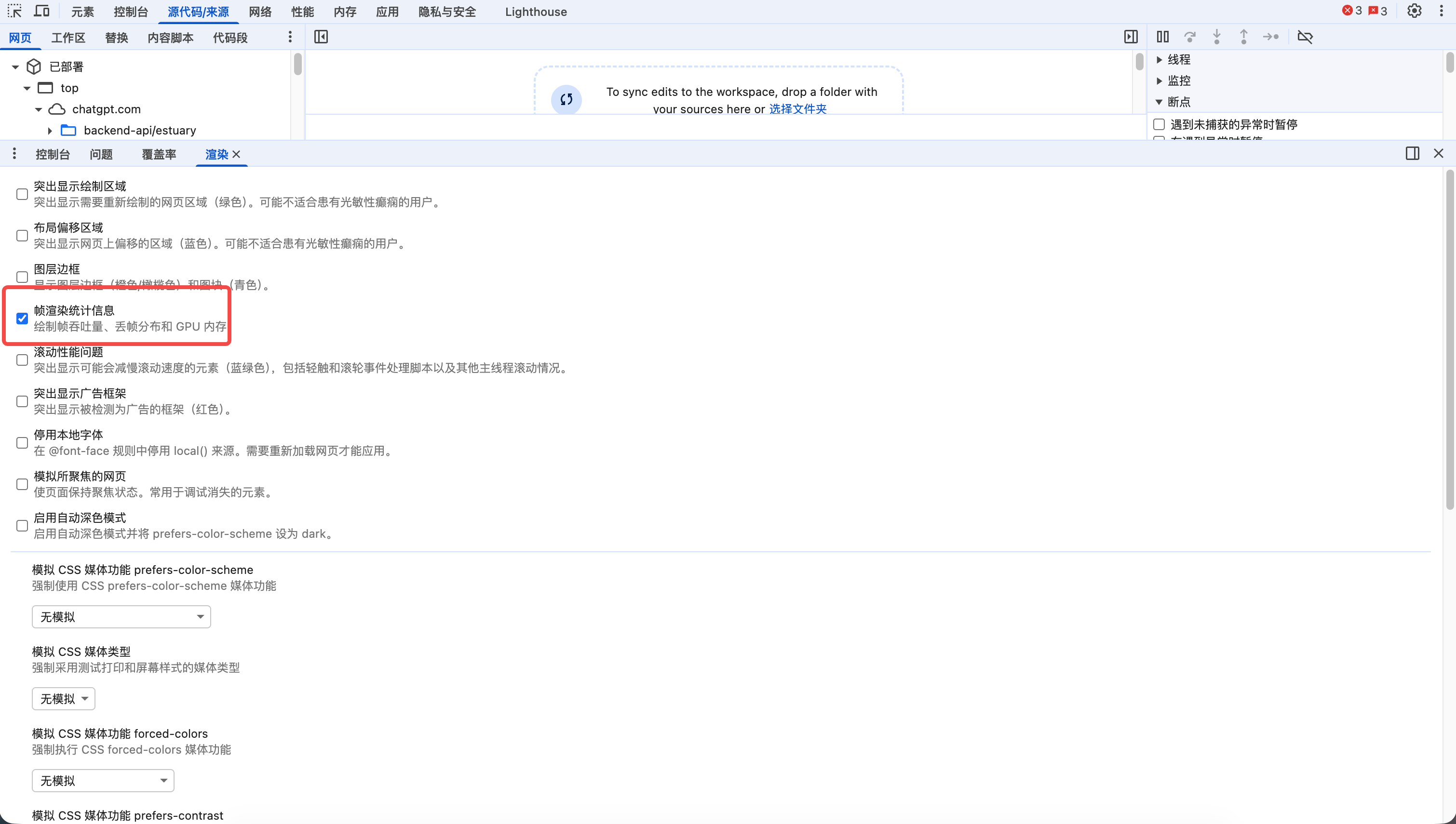
Task: Expand the backend-api/estuary folder
Action: (50, 131)
